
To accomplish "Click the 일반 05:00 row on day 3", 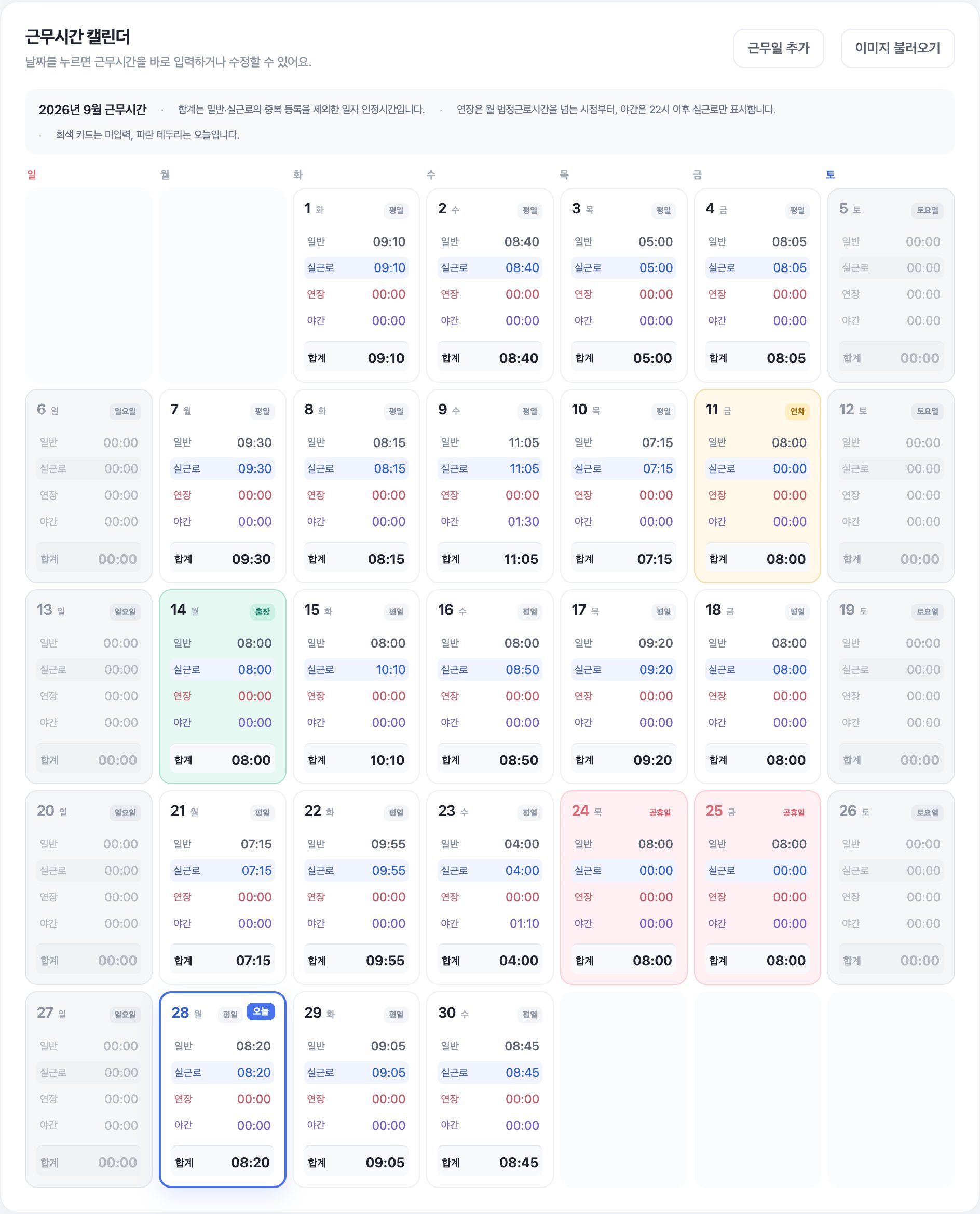I will click(x=624, y=241).
